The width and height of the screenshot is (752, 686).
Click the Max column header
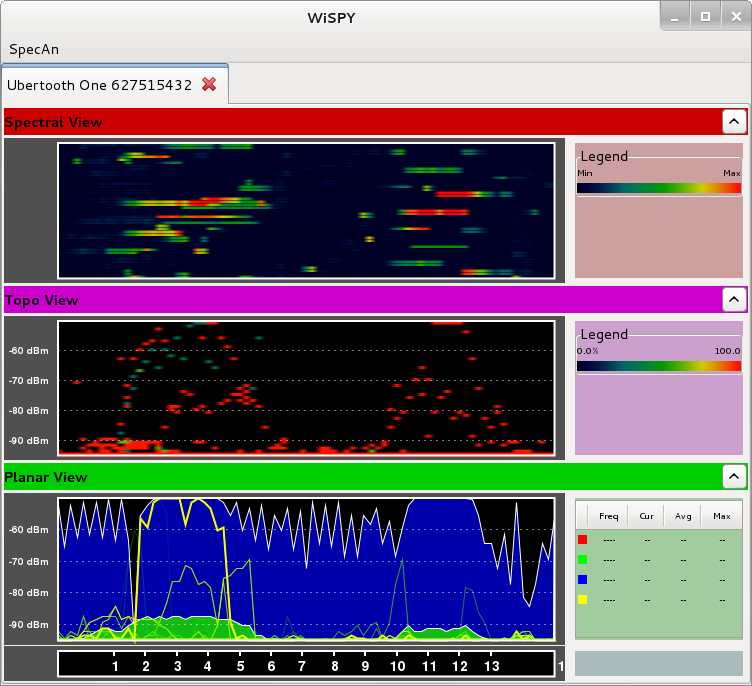tap(721, 516)
